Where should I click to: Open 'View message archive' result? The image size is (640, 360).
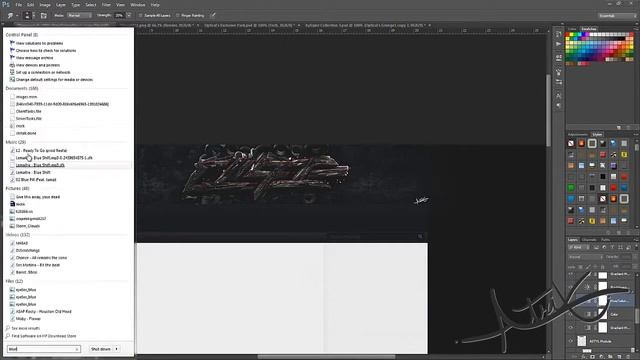click(x=34, y=58)
